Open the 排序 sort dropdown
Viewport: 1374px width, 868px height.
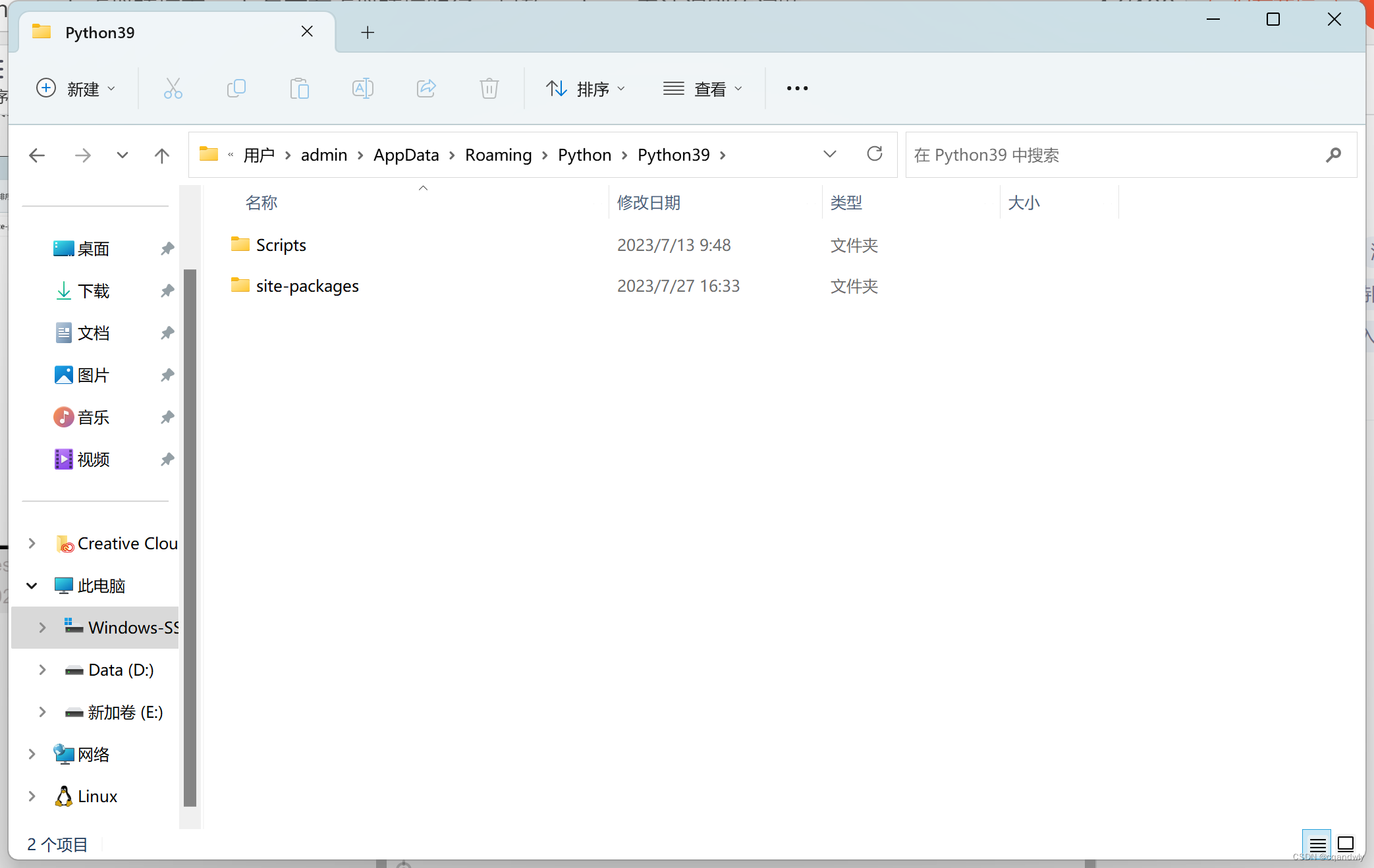click(x=586, y=88)
